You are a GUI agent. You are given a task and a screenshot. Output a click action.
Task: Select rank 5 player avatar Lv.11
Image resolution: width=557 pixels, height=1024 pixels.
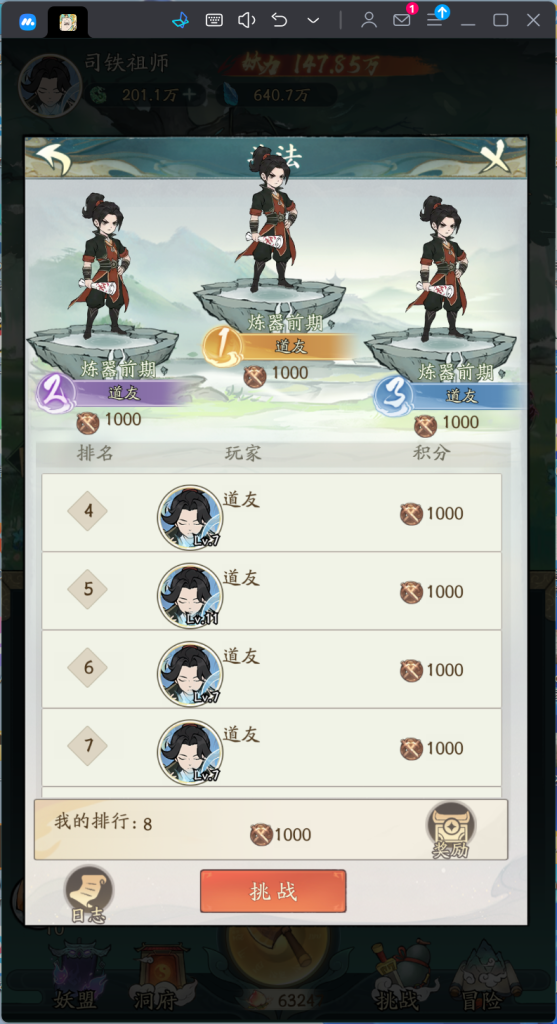point(190,596)
